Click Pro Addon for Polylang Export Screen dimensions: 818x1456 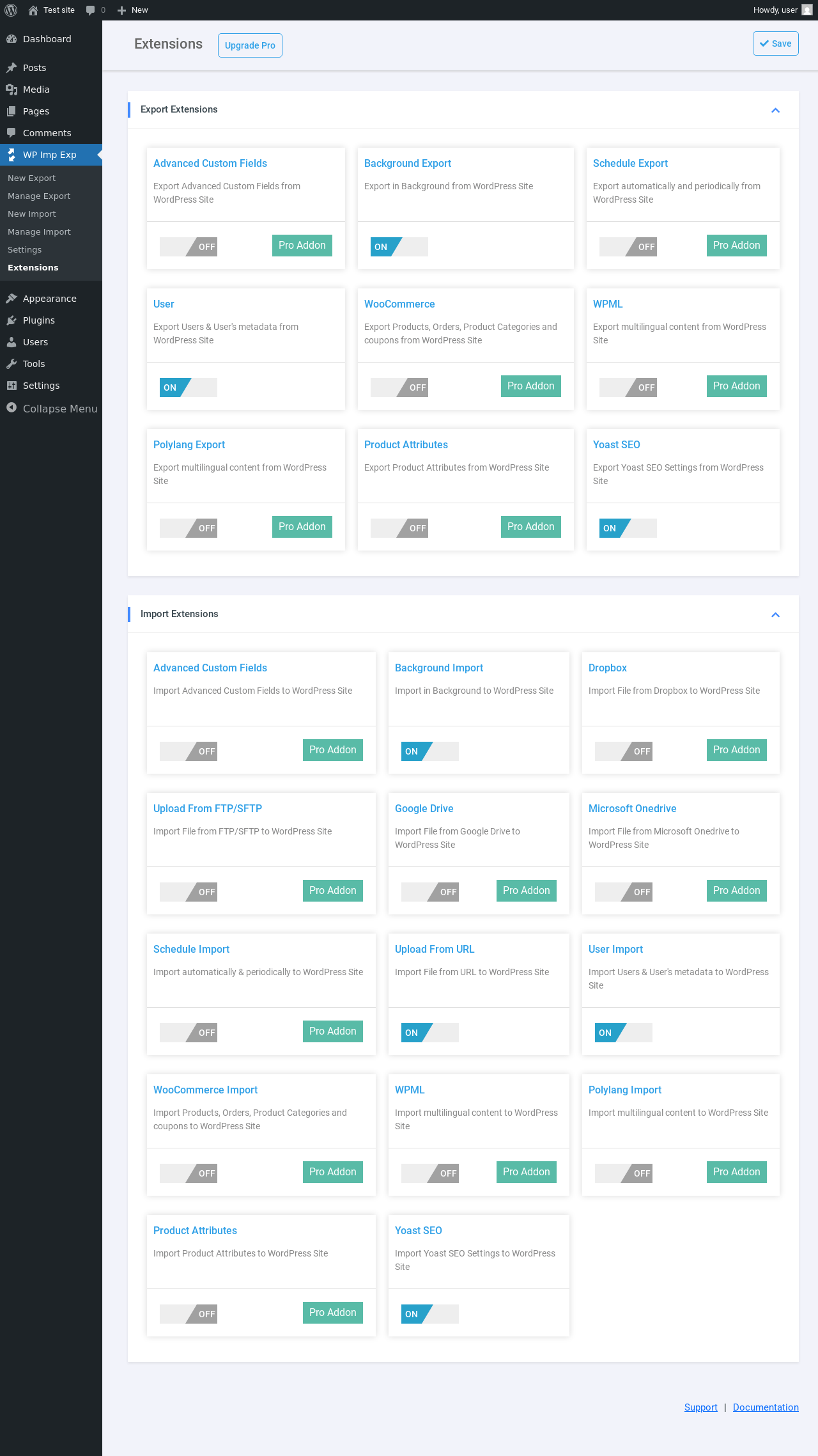coord(302,527)
